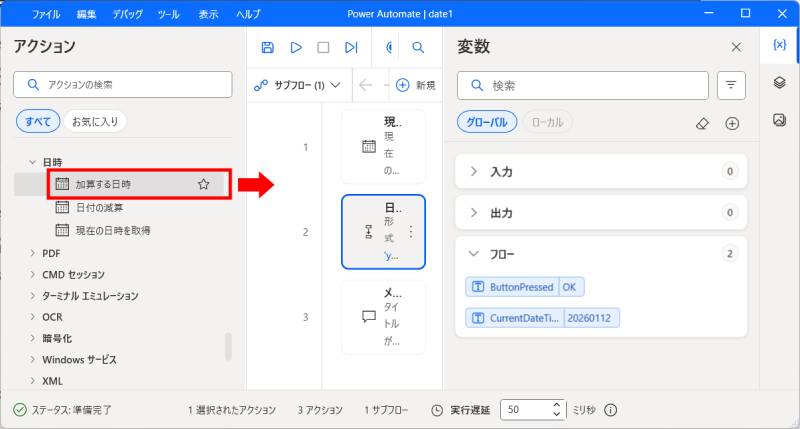Click the run delay value field
The height and width of the screenshot is (429, 800).
(526, 410)
